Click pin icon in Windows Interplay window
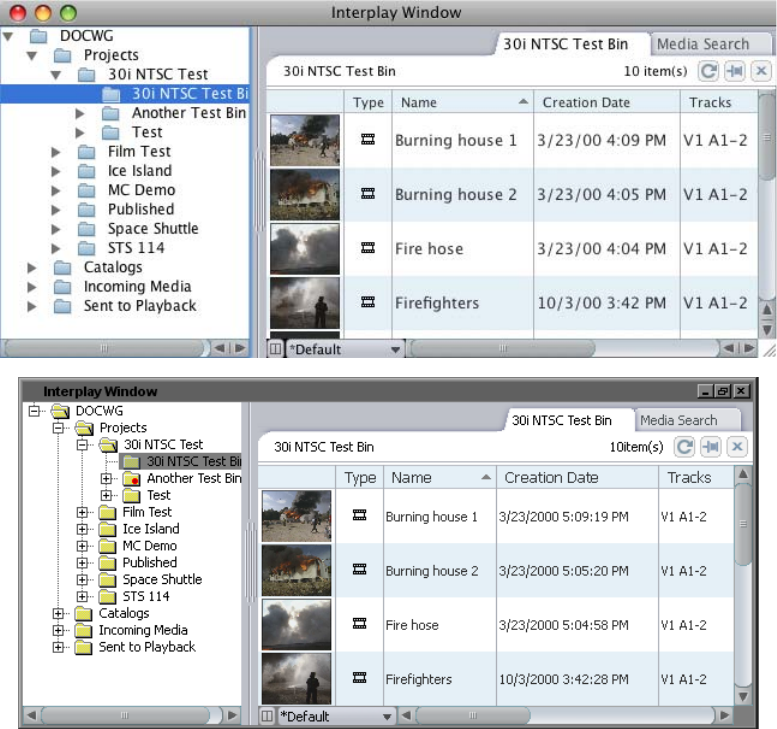This screenshot has width=777, height=729. 711,447
